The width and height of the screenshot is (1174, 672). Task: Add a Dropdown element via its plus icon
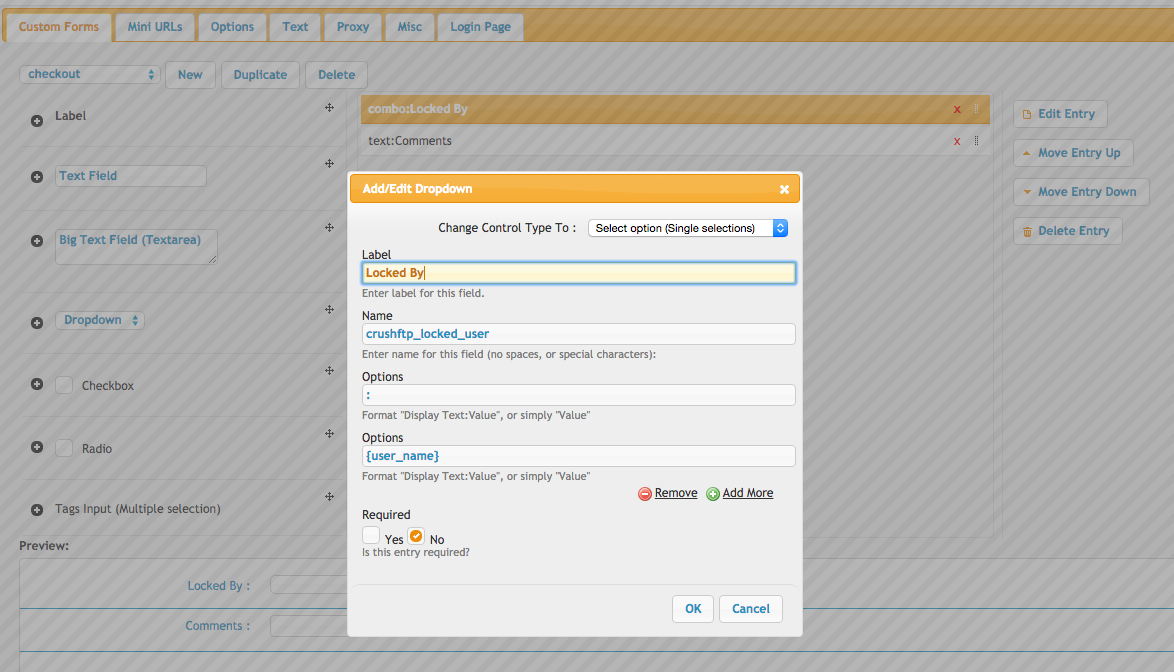(37, 323)
